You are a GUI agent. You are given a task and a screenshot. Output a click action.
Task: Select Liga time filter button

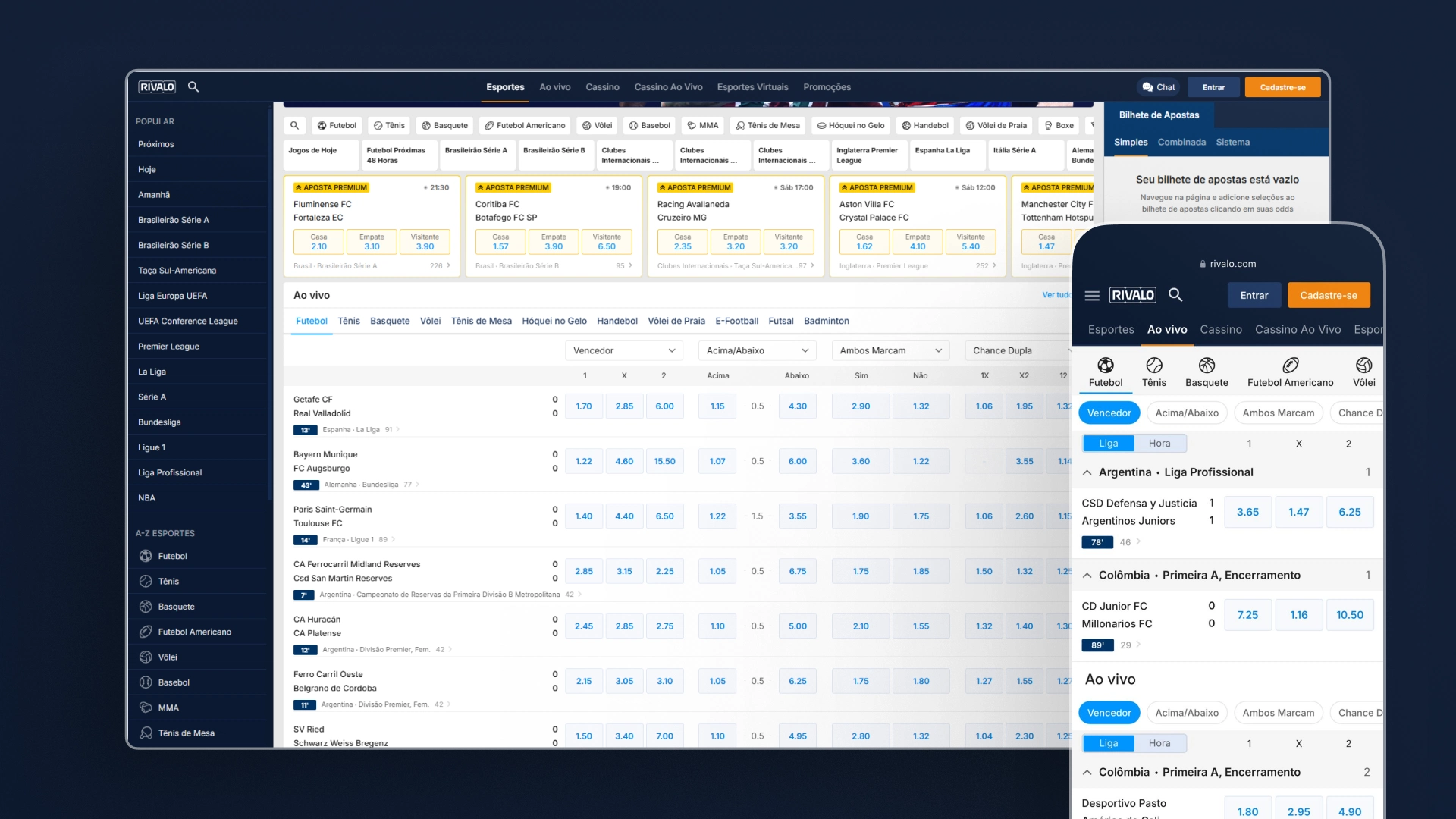[x=1108, y=443]
